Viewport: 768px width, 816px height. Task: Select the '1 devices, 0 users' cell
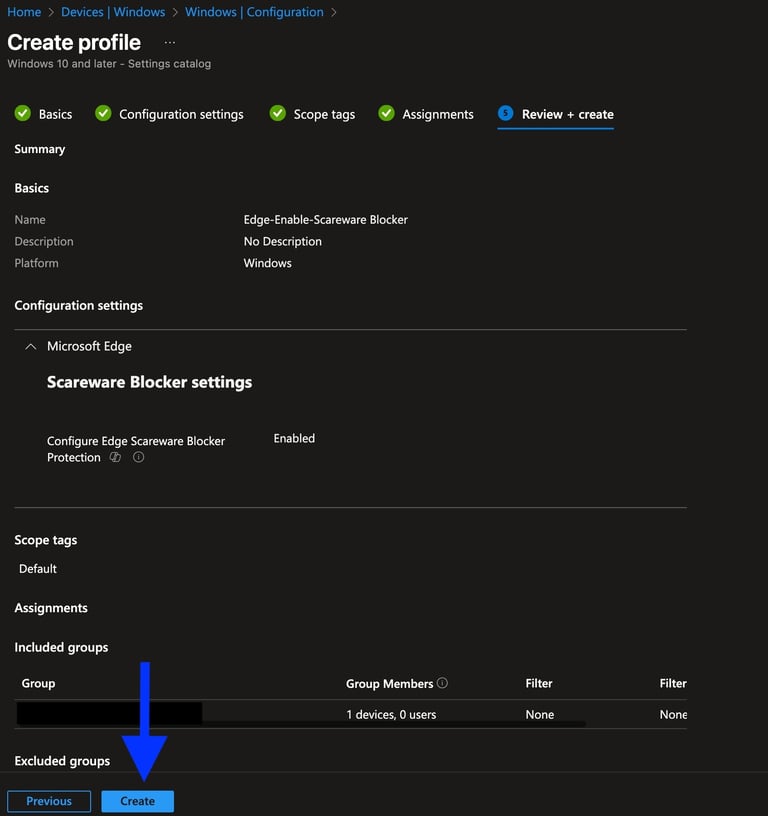click(391, 715)
